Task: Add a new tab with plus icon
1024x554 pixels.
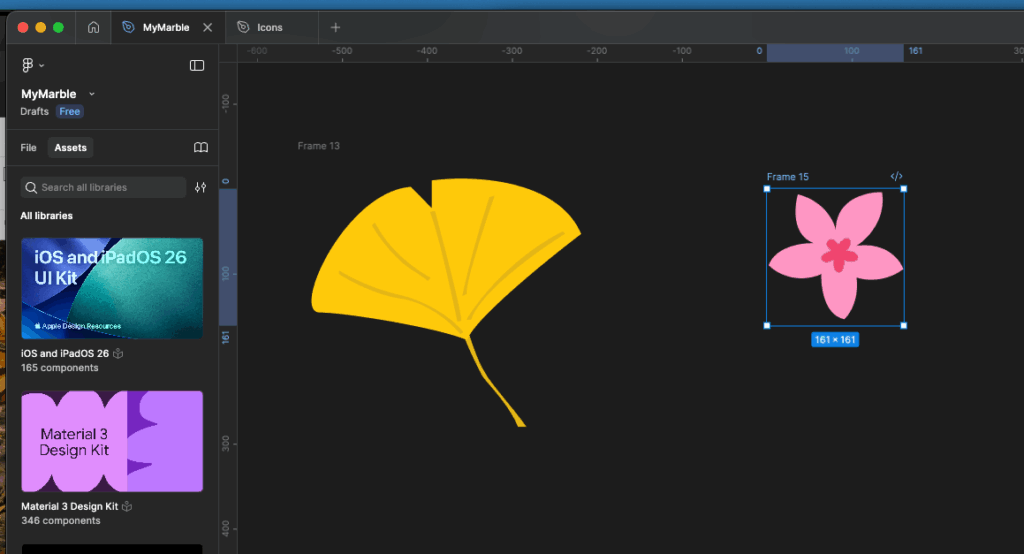Action: coord(335,28)
